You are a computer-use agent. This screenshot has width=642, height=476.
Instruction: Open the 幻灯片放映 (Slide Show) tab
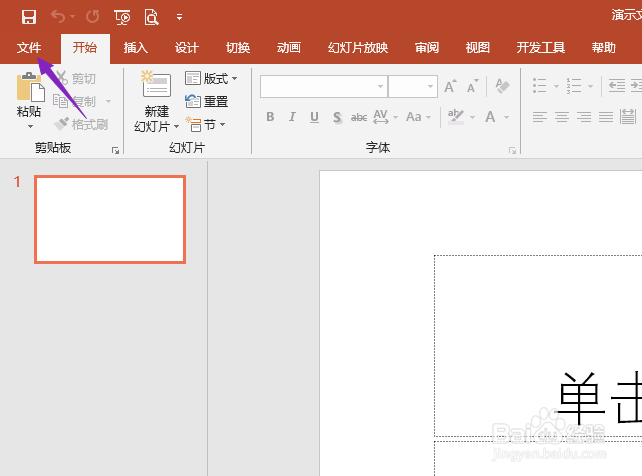(x=358, y=48)
